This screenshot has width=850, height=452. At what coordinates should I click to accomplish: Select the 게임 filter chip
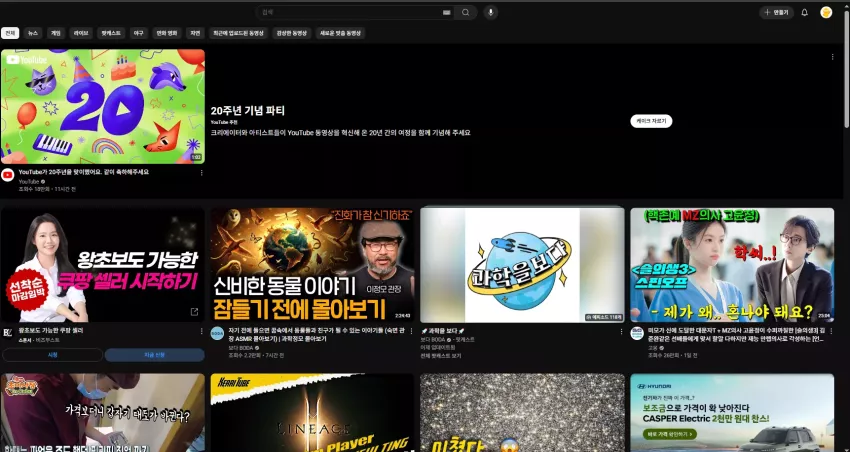pos(56,33)
